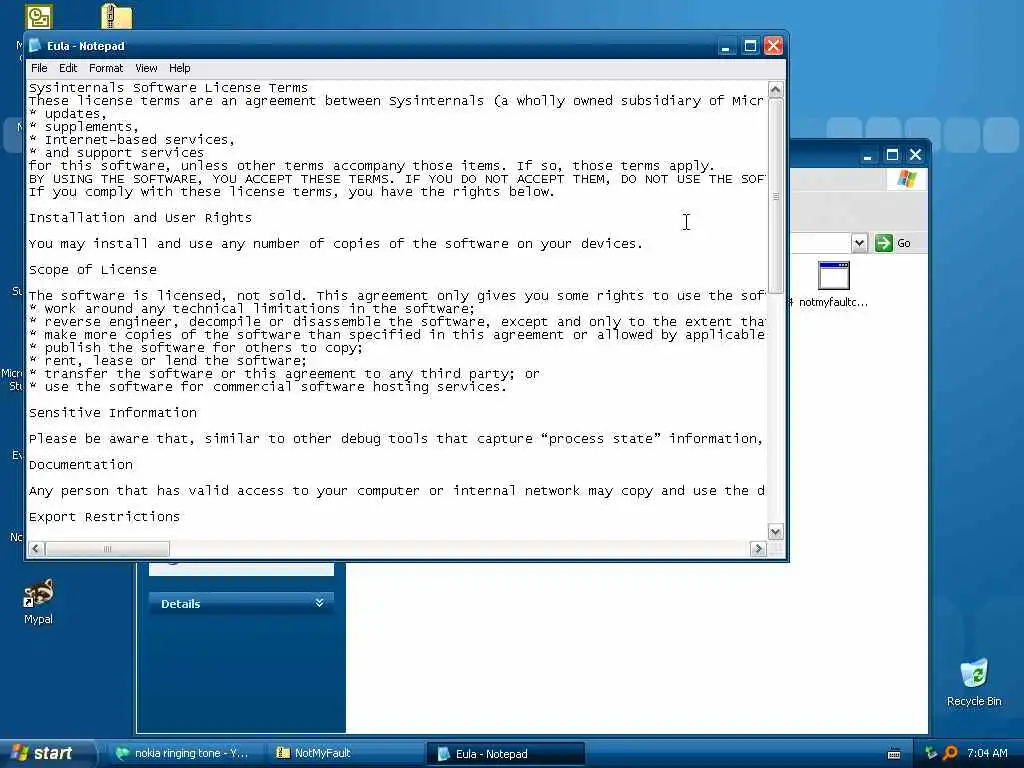This screenshot has height=768, width=1024.
Task: Click the zipped folder desktop icon
Action: pos(116,16)
